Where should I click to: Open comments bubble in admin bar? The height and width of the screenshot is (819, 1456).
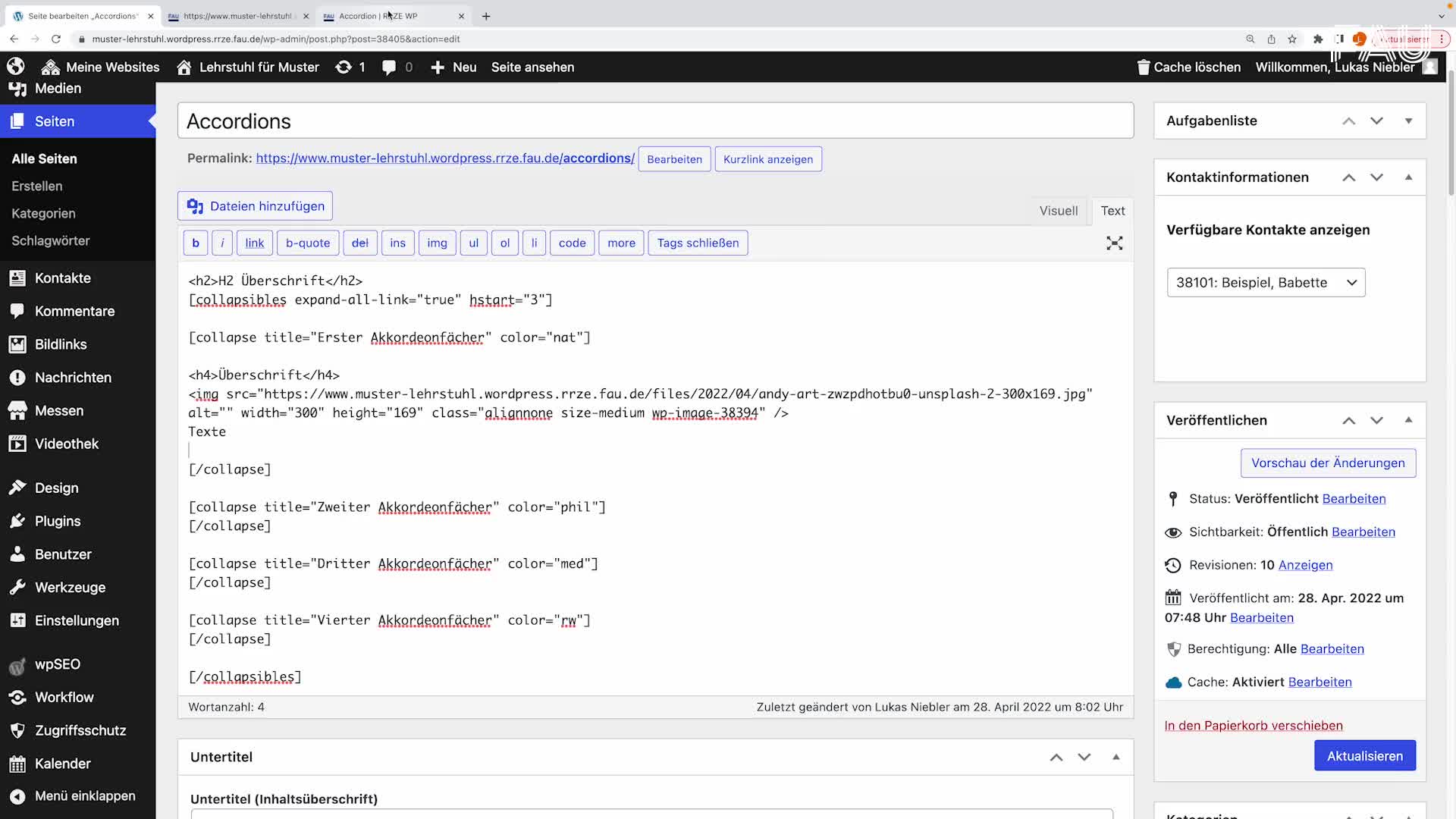(389, 67)
